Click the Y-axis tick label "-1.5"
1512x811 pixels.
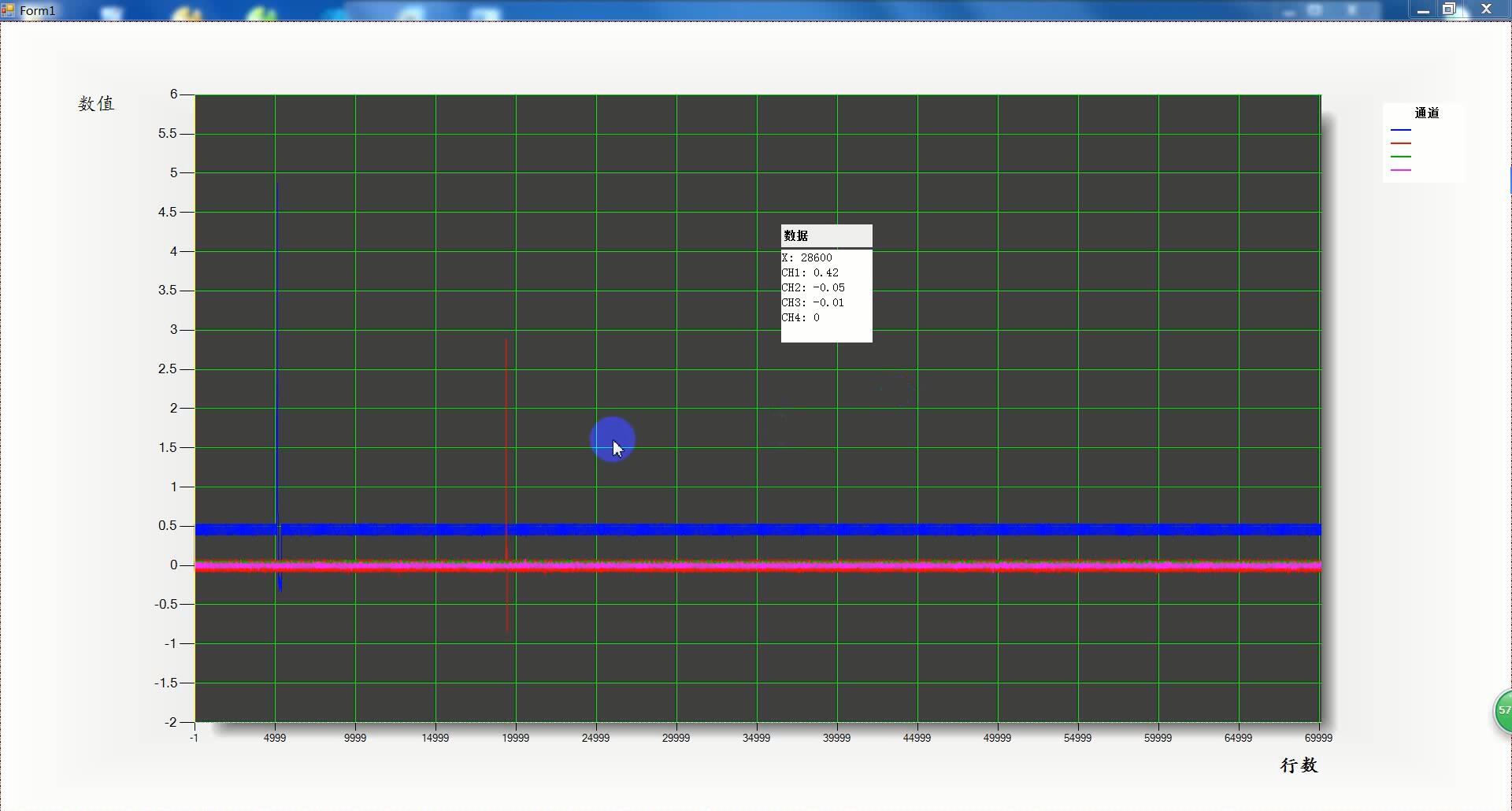tap(165, 683)
